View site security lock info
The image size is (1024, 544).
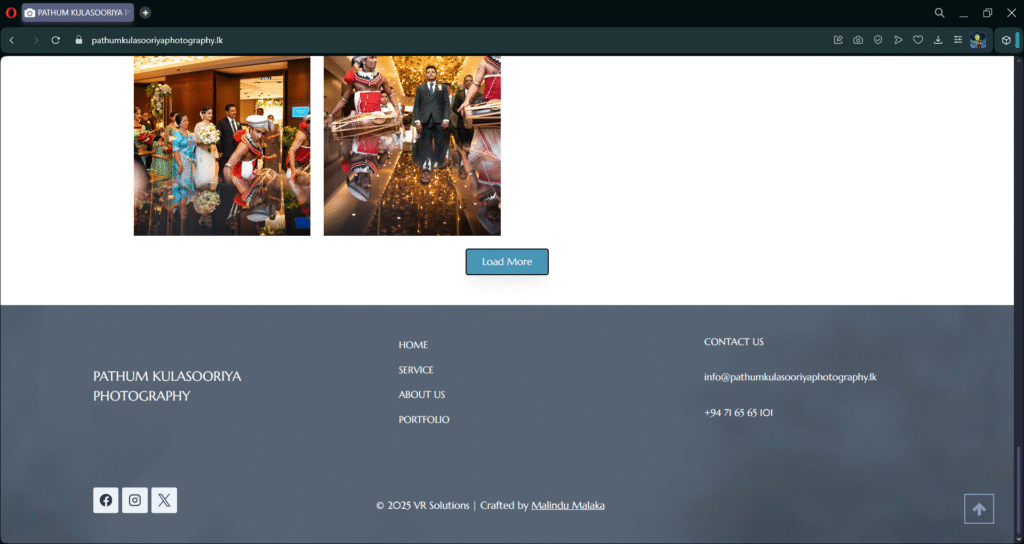click(x=79, y=40)
